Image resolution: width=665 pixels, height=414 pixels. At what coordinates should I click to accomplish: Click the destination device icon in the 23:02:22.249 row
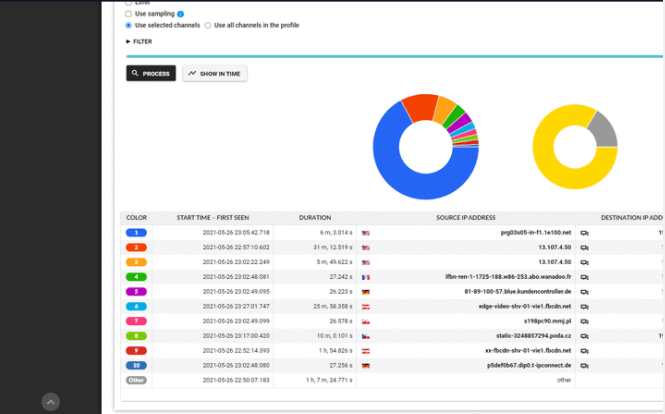click(x=584, y=263)
